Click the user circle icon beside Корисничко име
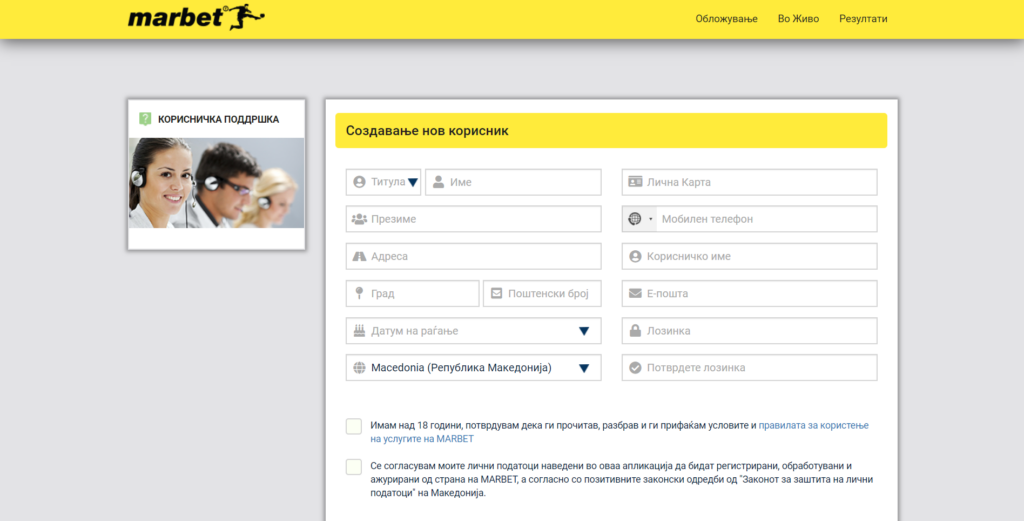The width and height of the screenshot is (1024, 521). tap(635, 257)
